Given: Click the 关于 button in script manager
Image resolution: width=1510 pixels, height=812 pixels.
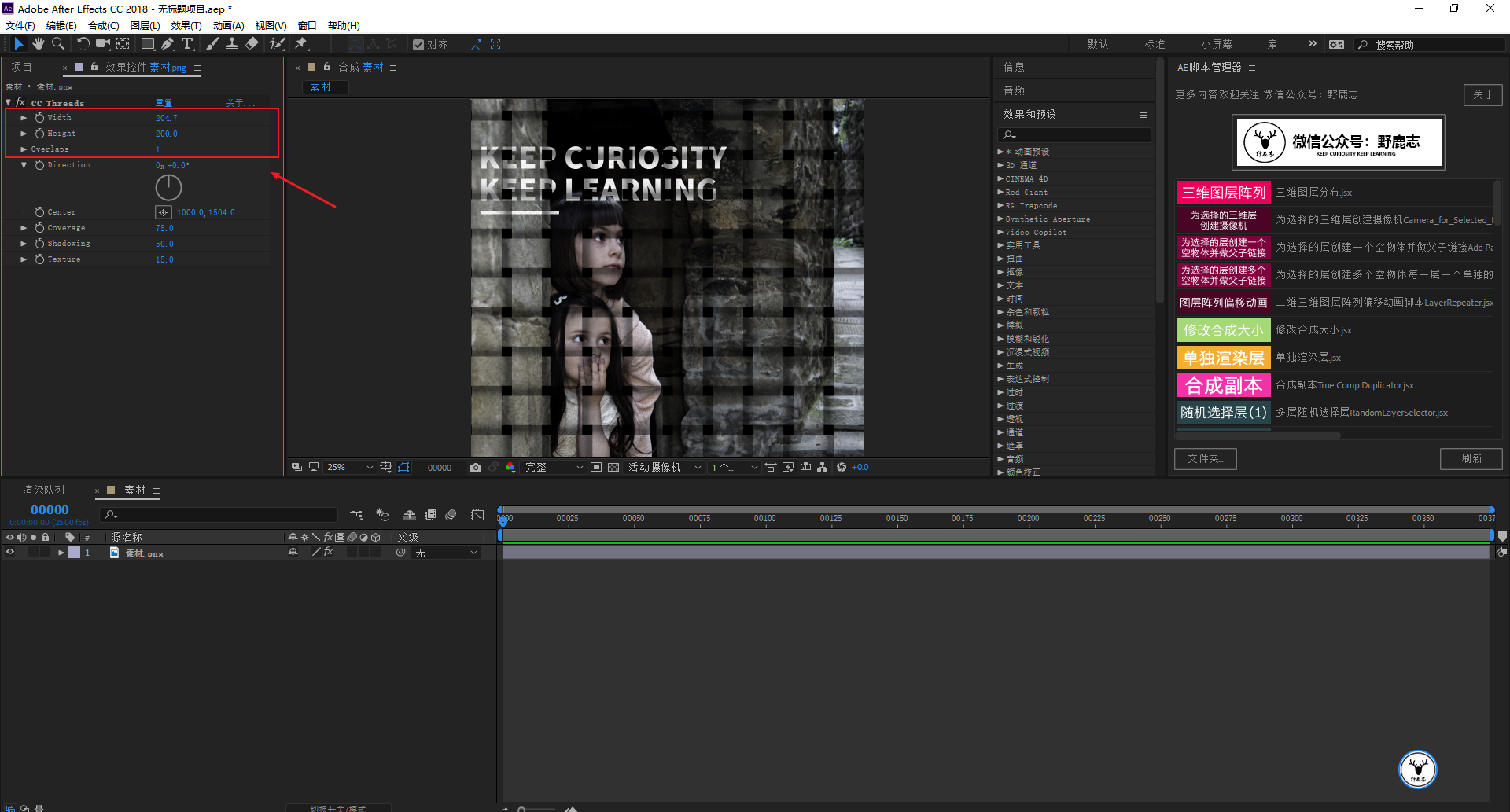Looking at the screenshot, I should 1482,94.
